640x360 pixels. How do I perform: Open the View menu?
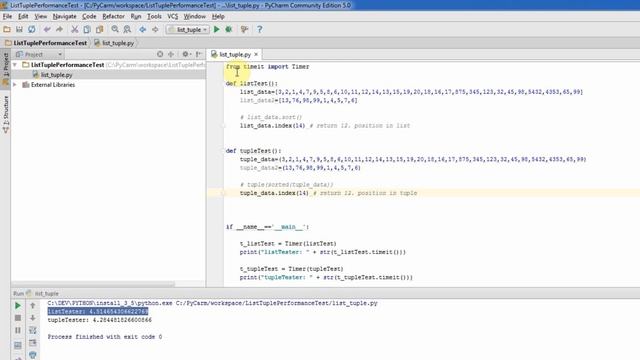40,16
